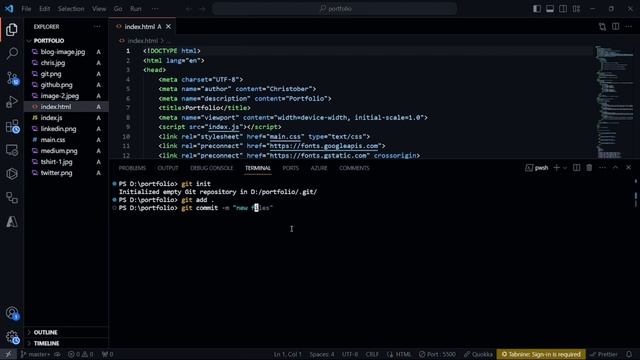Viewport: 640px width, 360px height.
Task: Open the View menu
Action: 99,9
